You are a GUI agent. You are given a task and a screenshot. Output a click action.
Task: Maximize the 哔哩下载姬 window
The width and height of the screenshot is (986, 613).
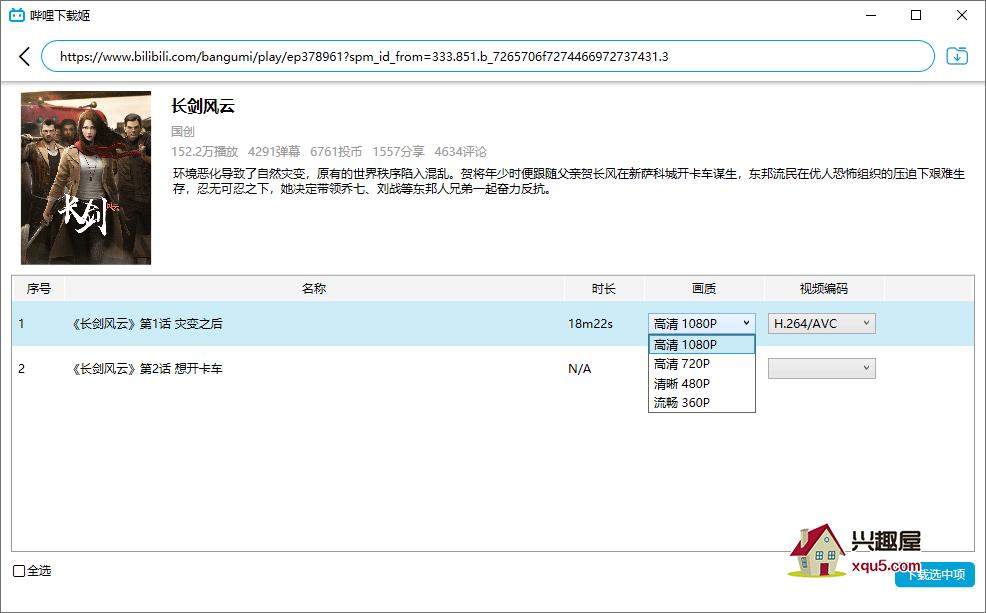(x=916, y=15)
